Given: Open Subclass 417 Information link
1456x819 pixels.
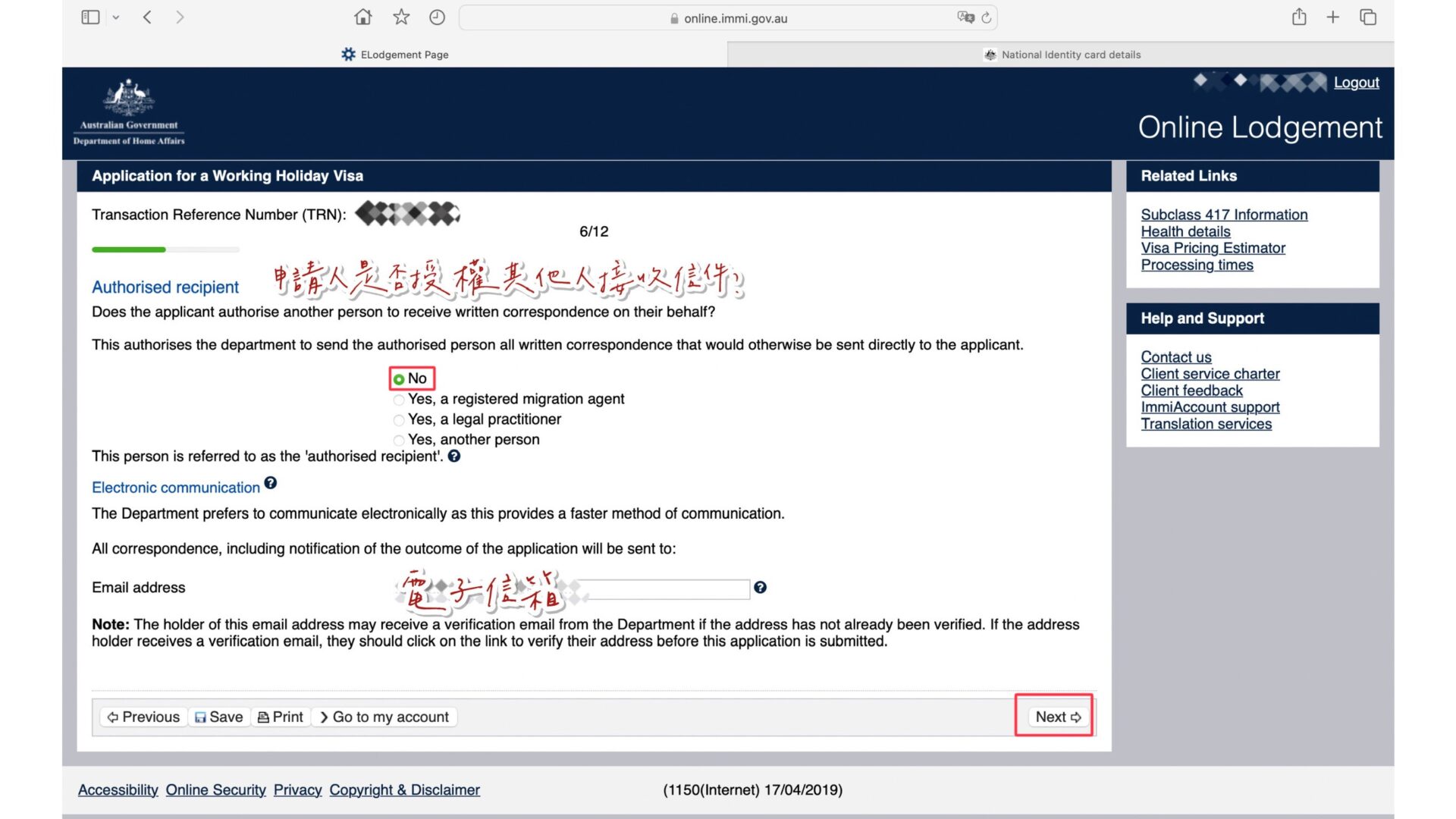Looking at the screenshot, I should click(x=1224, y=215).
